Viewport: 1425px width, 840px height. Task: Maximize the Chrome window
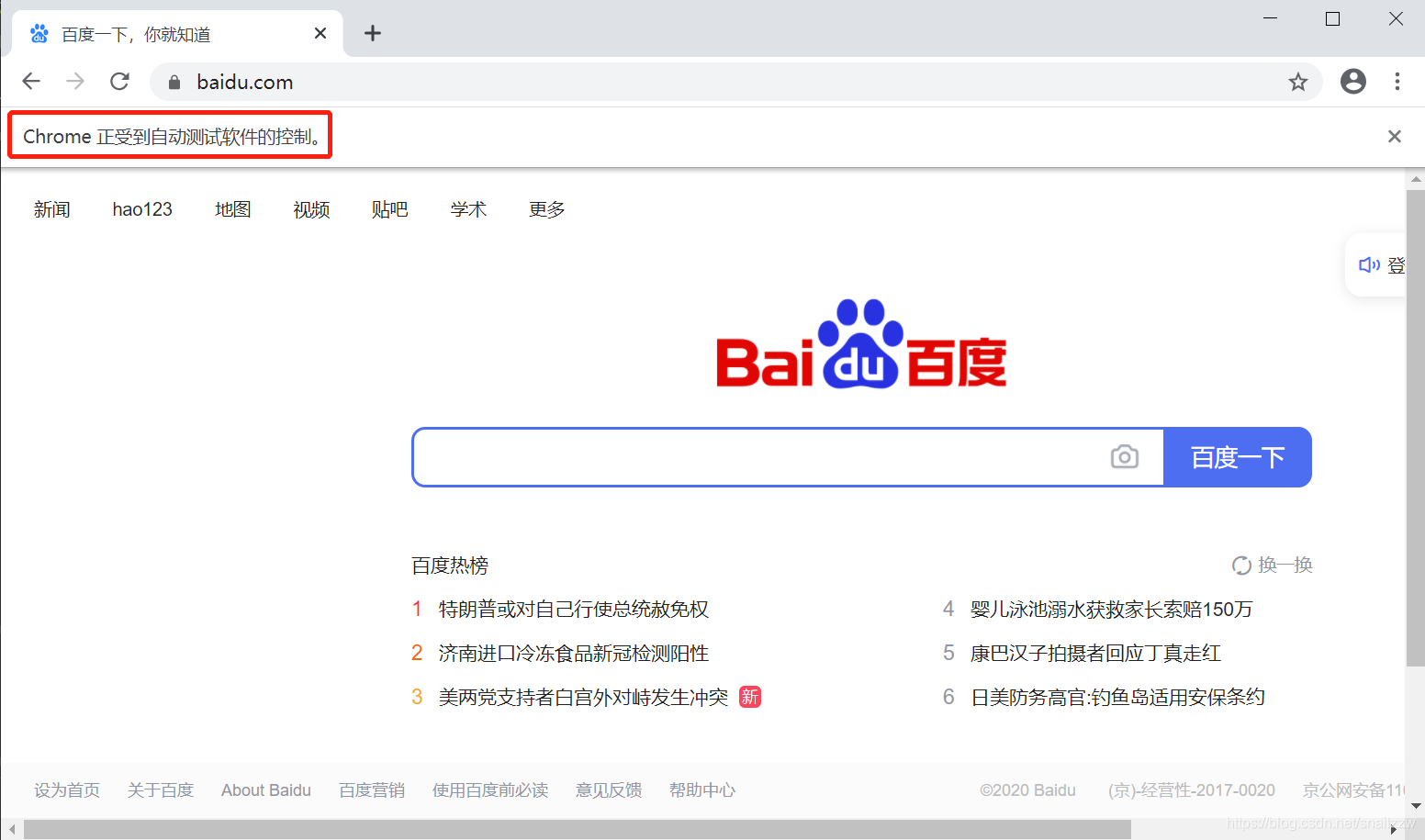(1333, 18)
